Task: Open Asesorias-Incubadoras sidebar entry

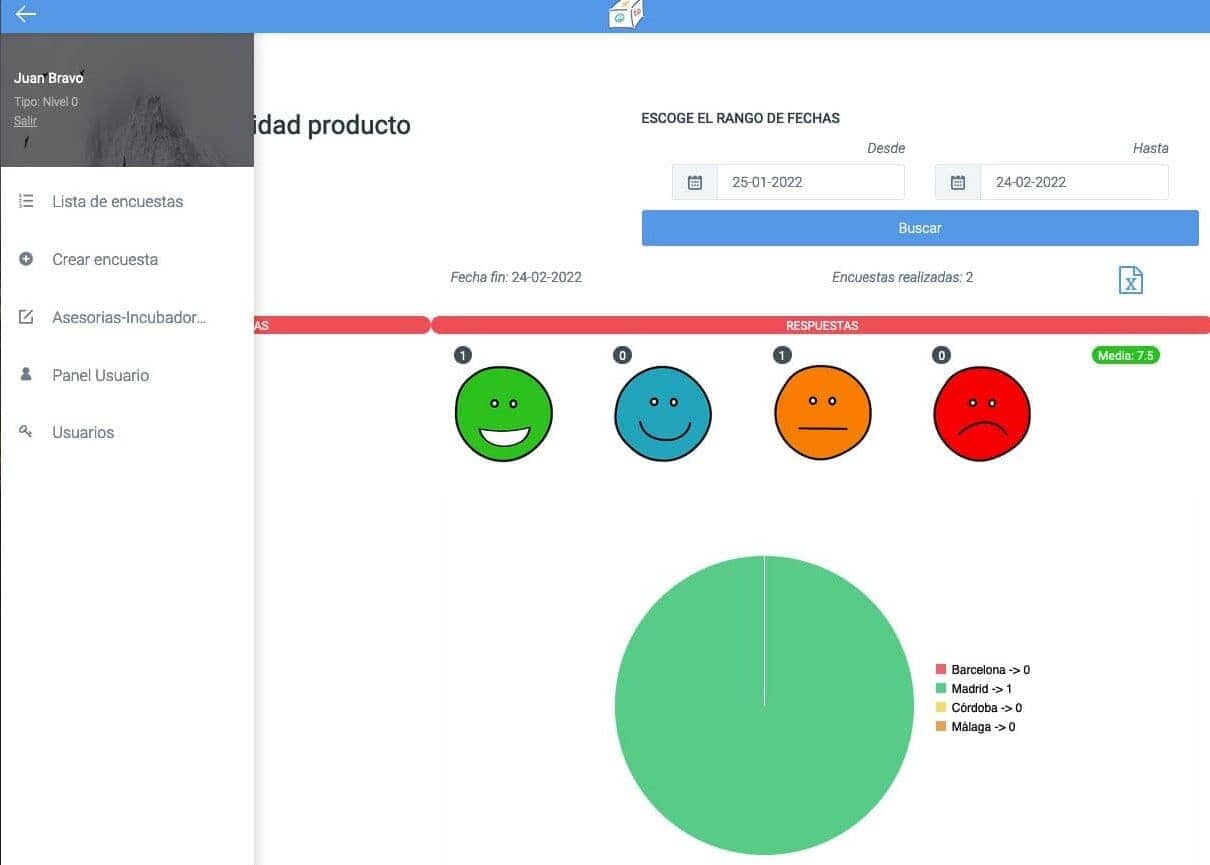Action: coord(129,317)
